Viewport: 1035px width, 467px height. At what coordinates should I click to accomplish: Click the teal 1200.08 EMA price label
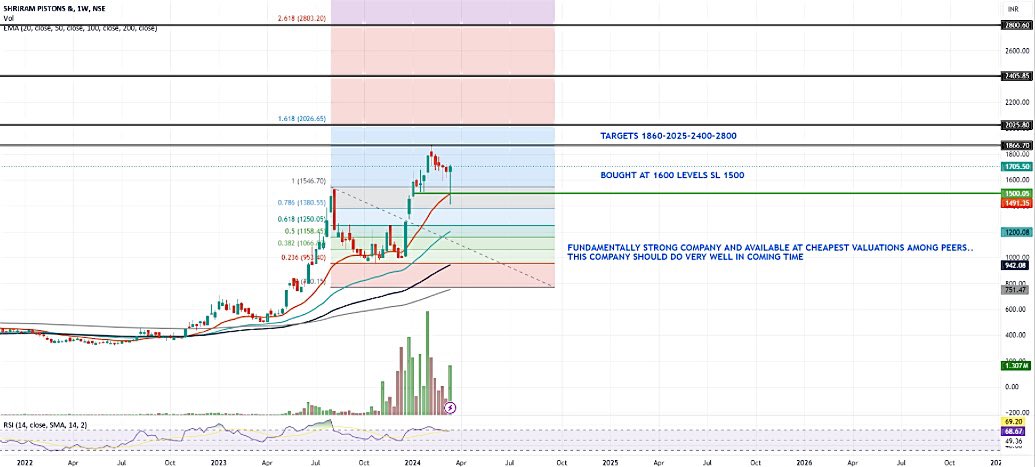1016,233
